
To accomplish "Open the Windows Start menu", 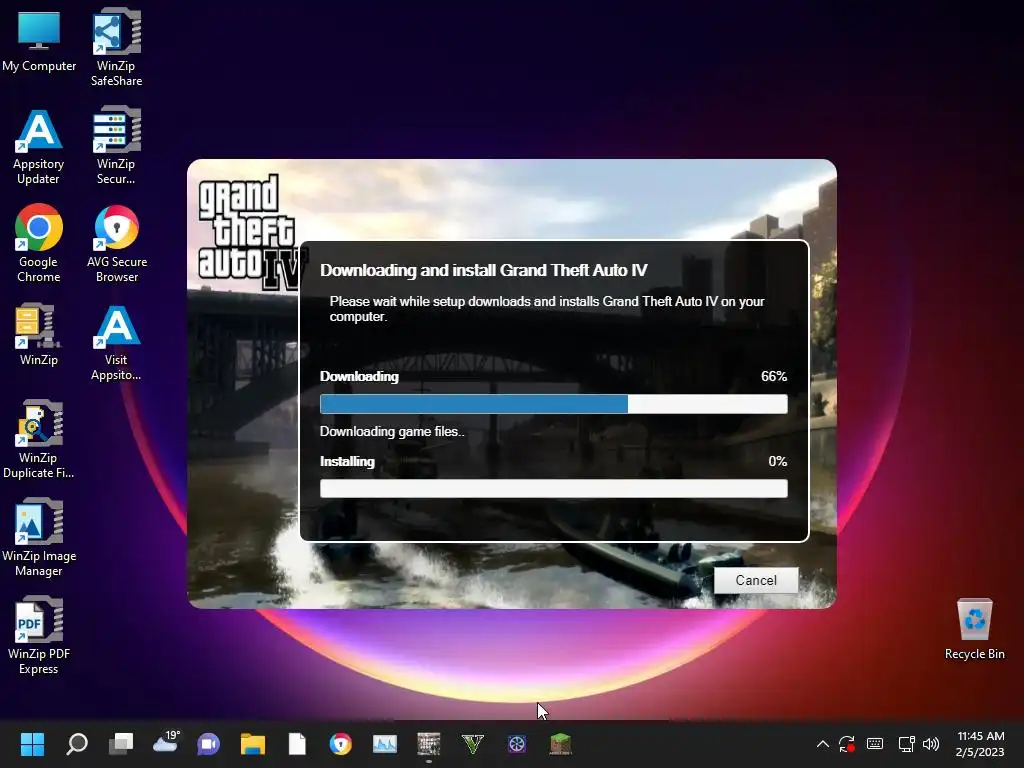I will click(x=32, y=744).
